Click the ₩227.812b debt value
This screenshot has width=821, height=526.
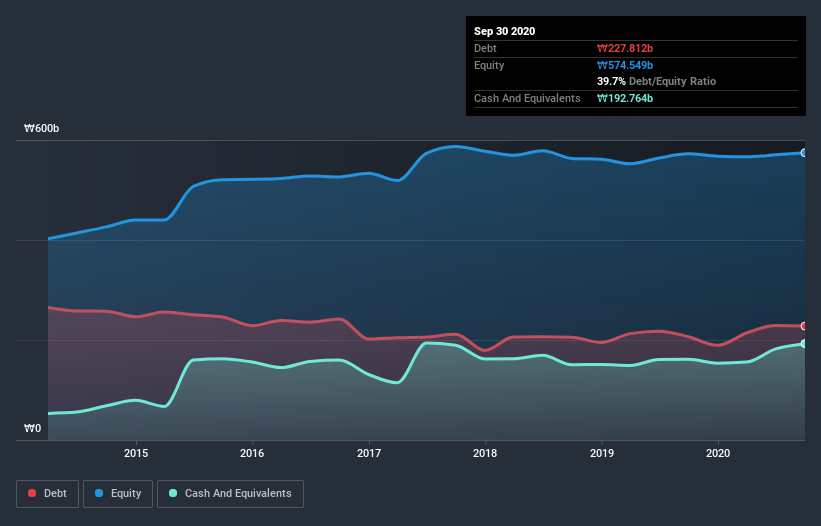[625, 48]
